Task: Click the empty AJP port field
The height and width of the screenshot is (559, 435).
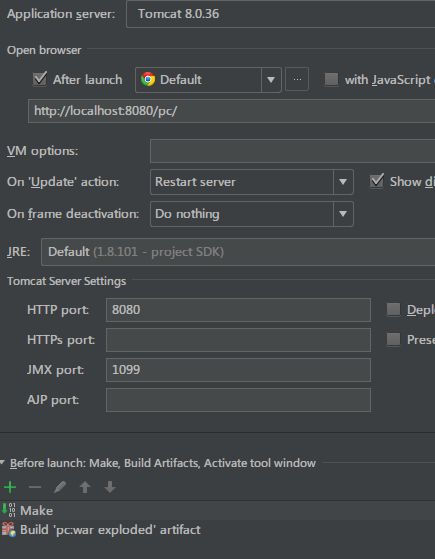Action: [238, 400]
